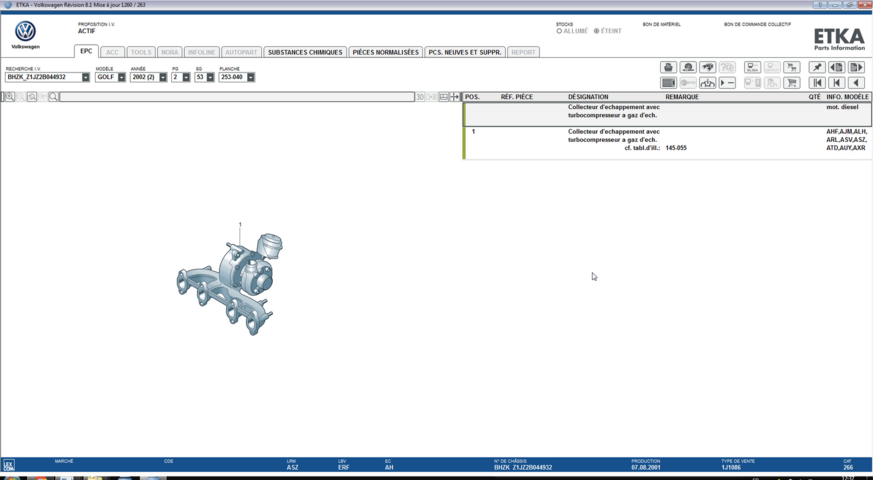The width and height of the screenshot is (873, 480).
Task: Click the expand panel arrows icon
Action: pyautogui.click(x=455, y=97)
